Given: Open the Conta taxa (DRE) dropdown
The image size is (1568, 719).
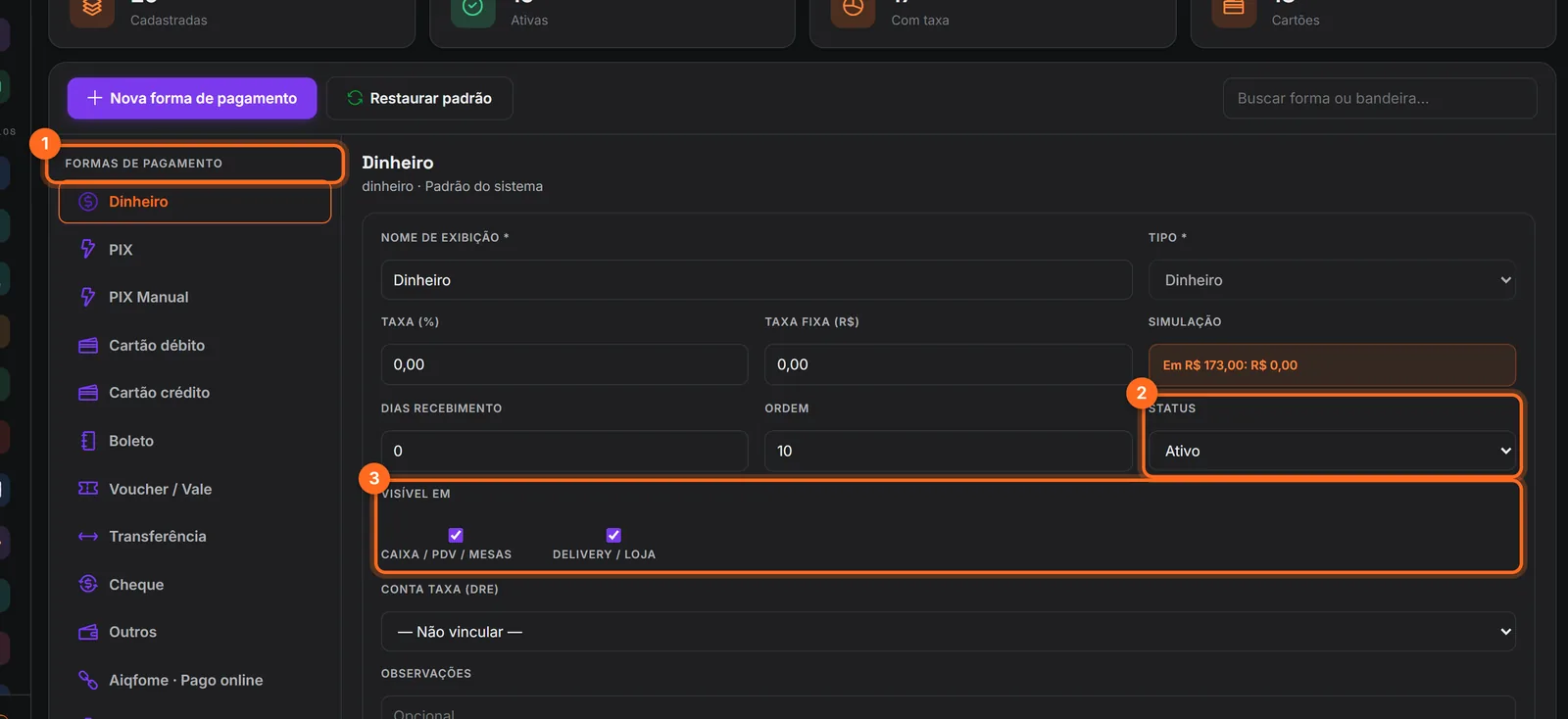Looking at the screenshot, I should pos(948,632).
